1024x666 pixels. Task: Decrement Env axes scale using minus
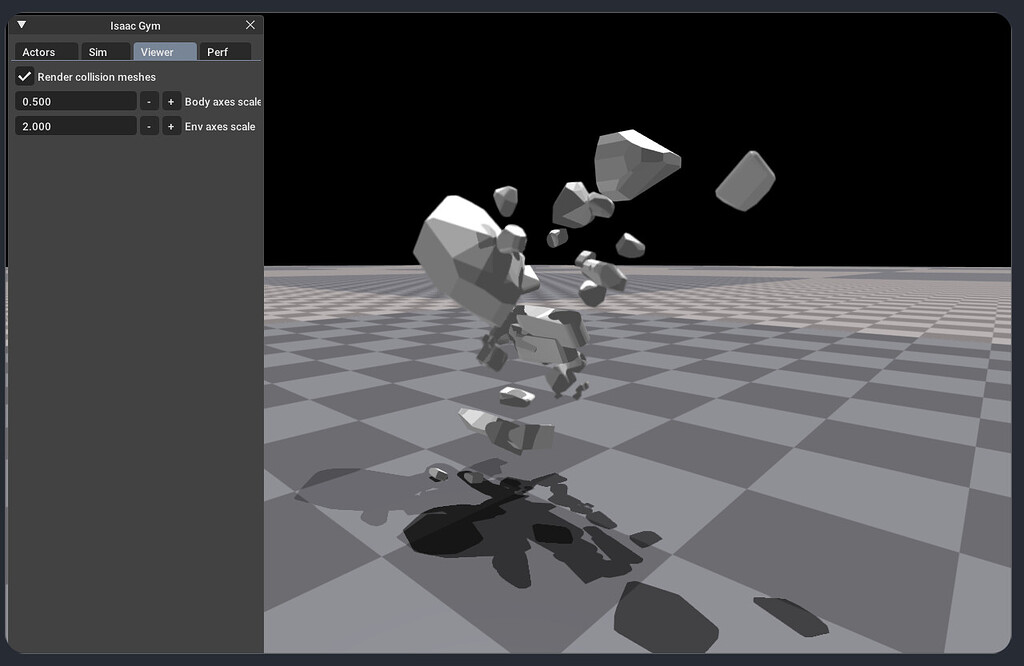coord(148,125)
